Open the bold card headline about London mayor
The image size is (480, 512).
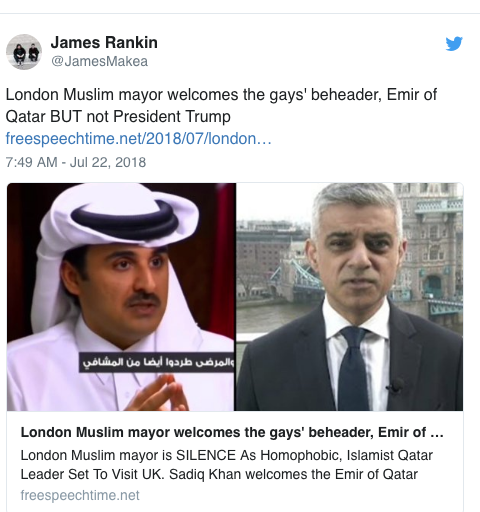232,432
